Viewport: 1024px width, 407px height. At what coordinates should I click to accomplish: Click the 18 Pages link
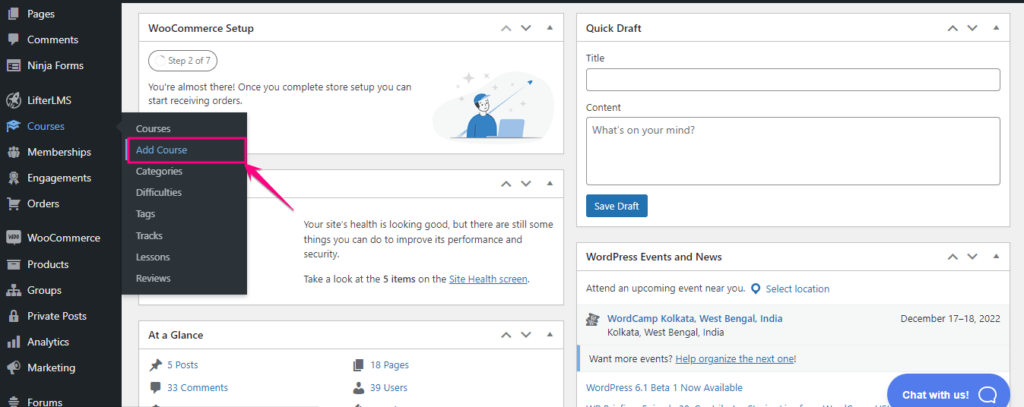[x=389, y=365]
